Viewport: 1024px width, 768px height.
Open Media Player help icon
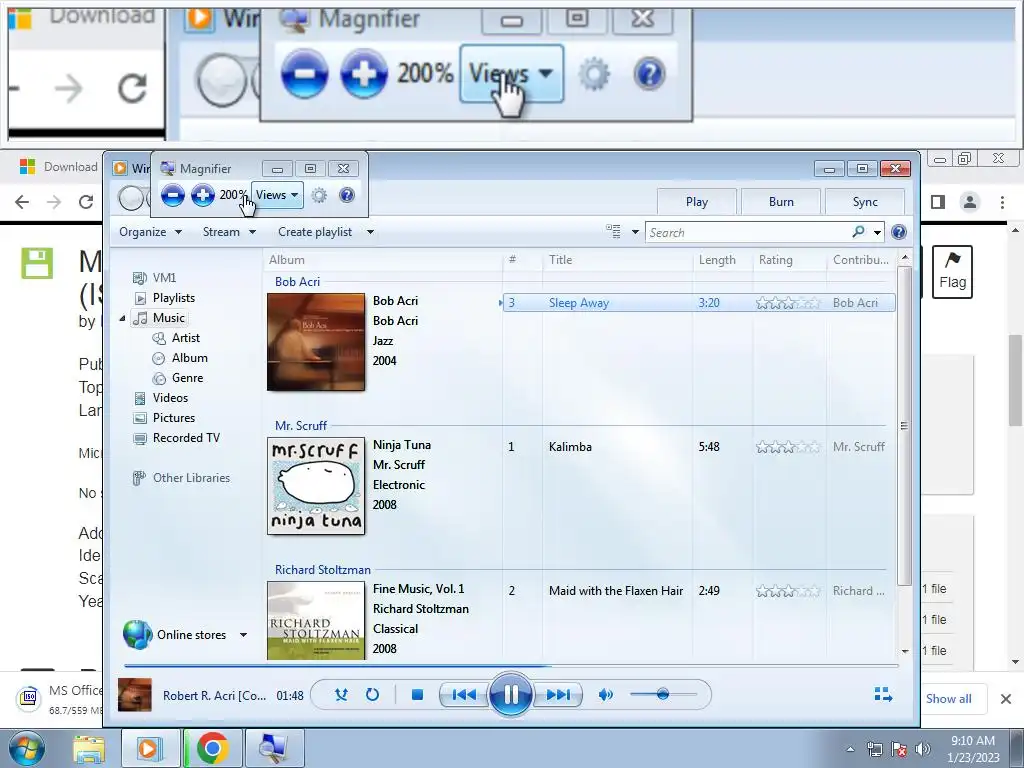click(x=899, y=232)
